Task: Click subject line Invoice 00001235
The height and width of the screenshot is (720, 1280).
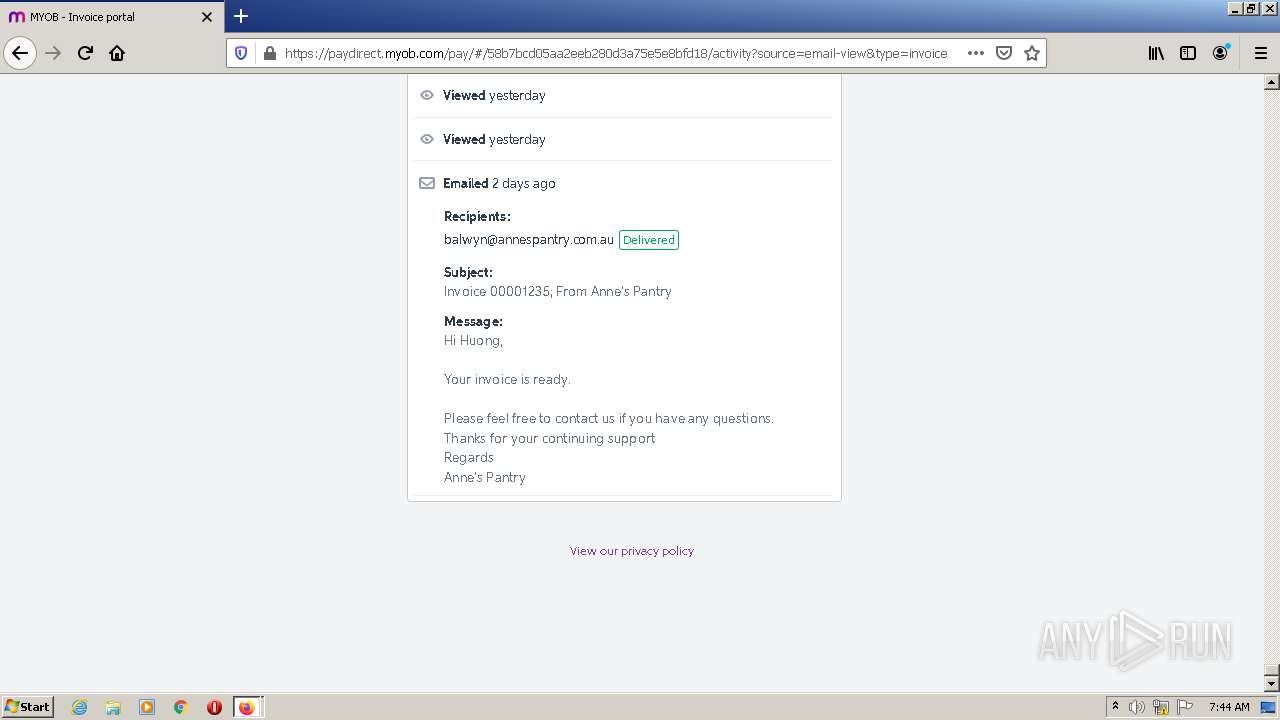Action: 558,291
